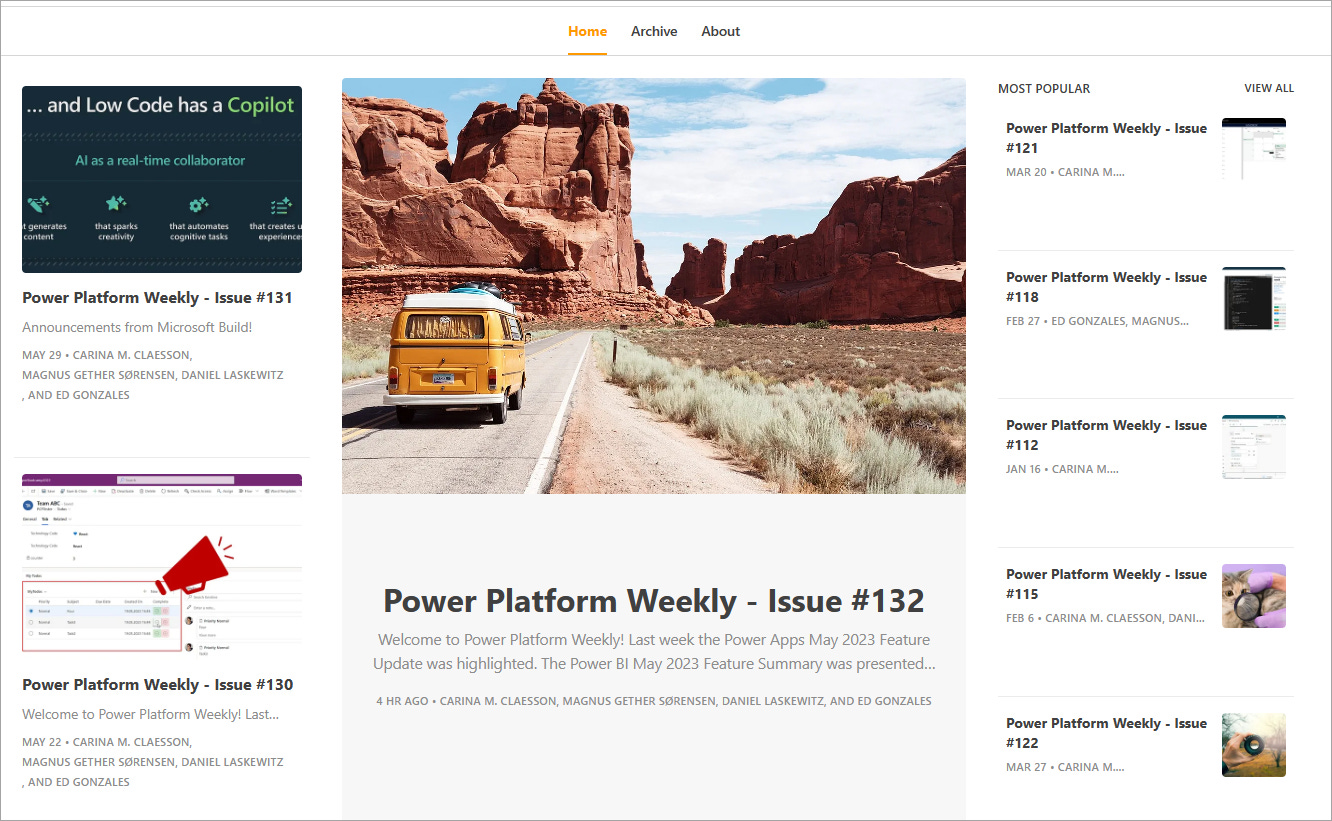Click the yellow van hero image

click(x=654, y=286)
